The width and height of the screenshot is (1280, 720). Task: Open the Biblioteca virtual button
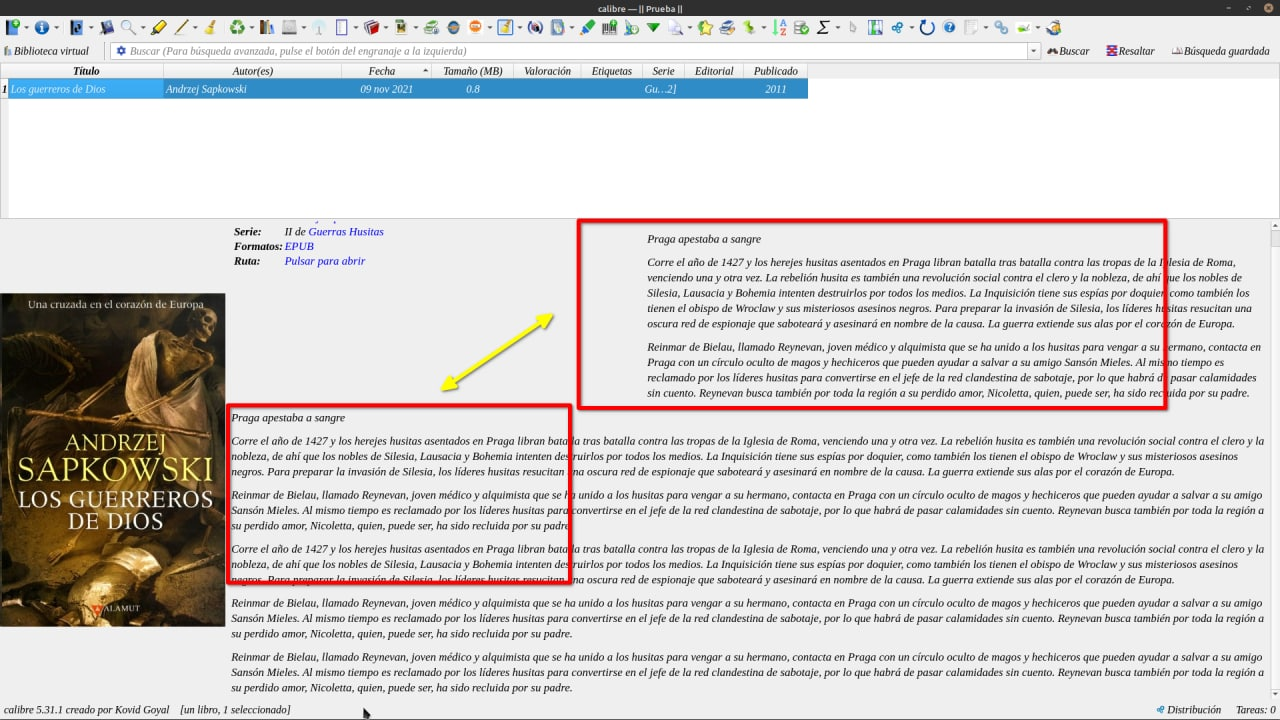47,51
